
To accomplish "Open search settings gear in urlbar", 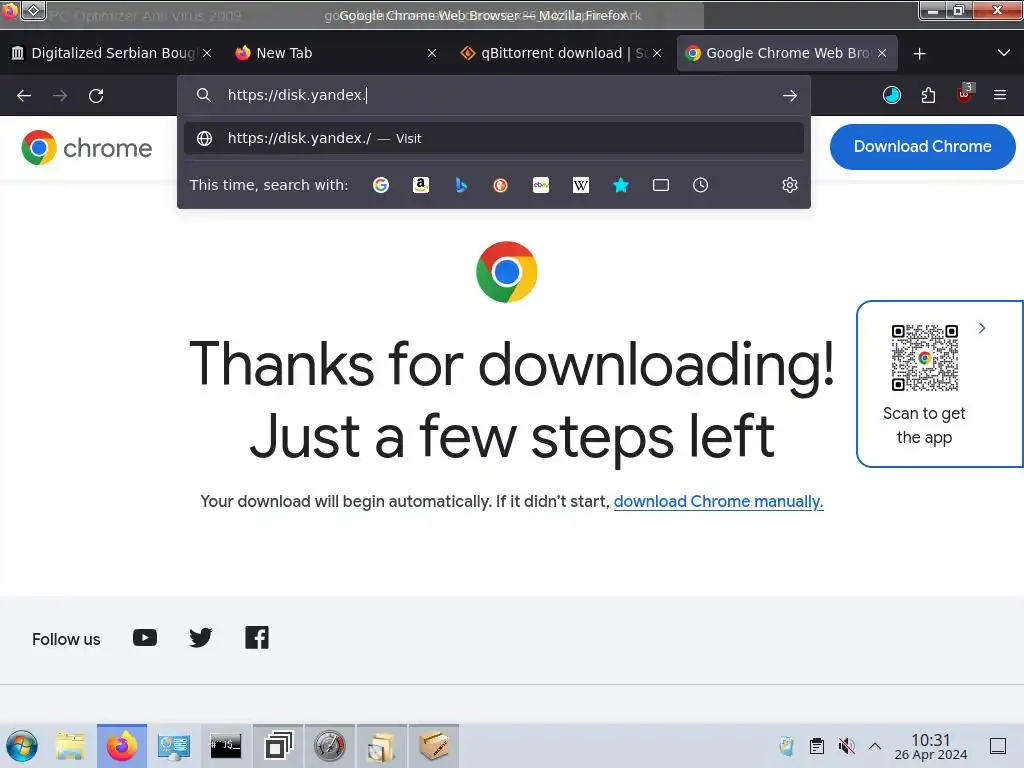I will (x=790, y=185).
